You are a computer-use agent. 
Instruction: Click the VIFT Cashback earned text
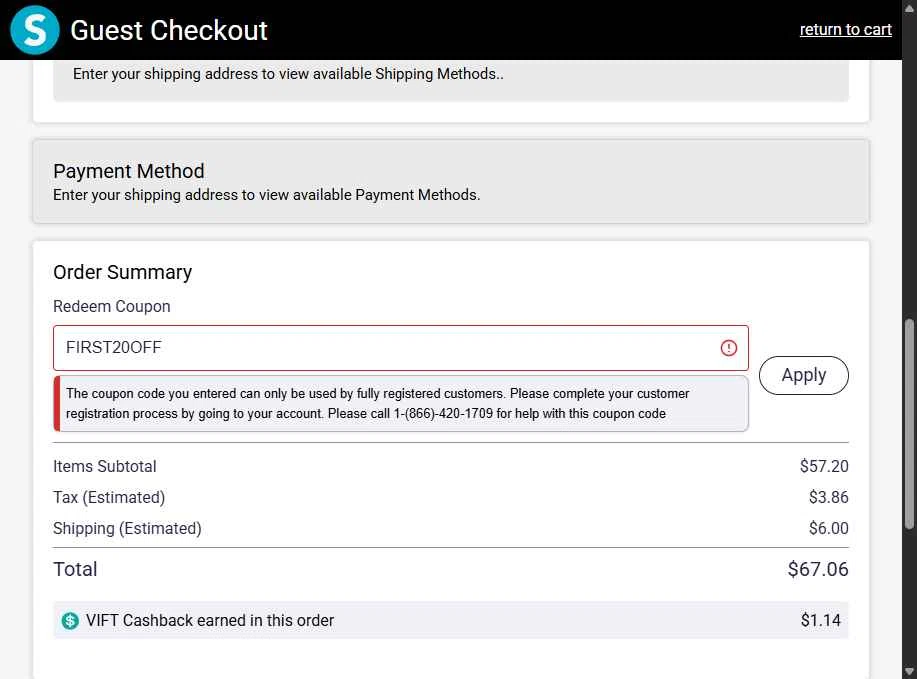(210, 621)
